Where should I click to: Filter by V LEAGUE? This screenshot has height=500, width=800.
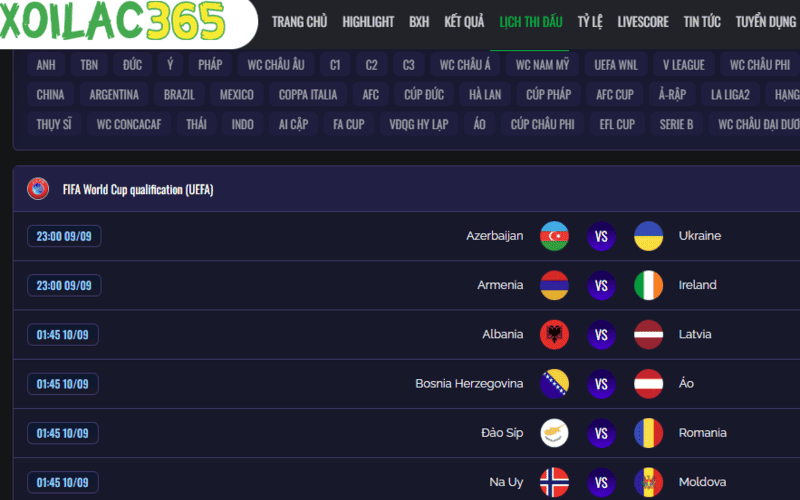pos(684,65)
